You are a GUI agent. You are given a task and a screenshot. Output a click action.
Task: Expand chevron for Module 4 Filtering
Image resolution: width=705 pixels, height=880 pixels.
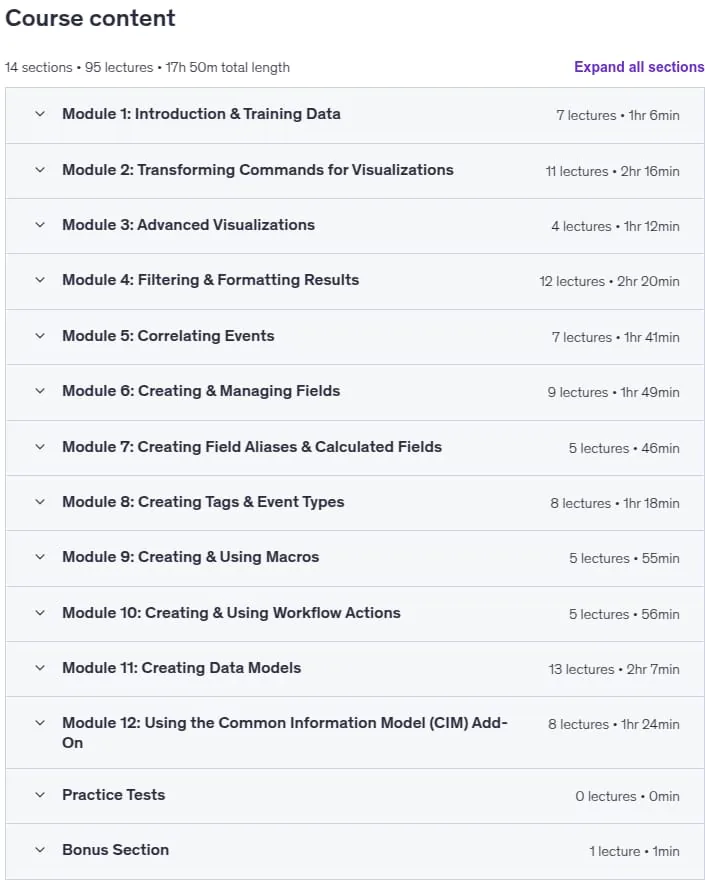(x=40, y=279)
